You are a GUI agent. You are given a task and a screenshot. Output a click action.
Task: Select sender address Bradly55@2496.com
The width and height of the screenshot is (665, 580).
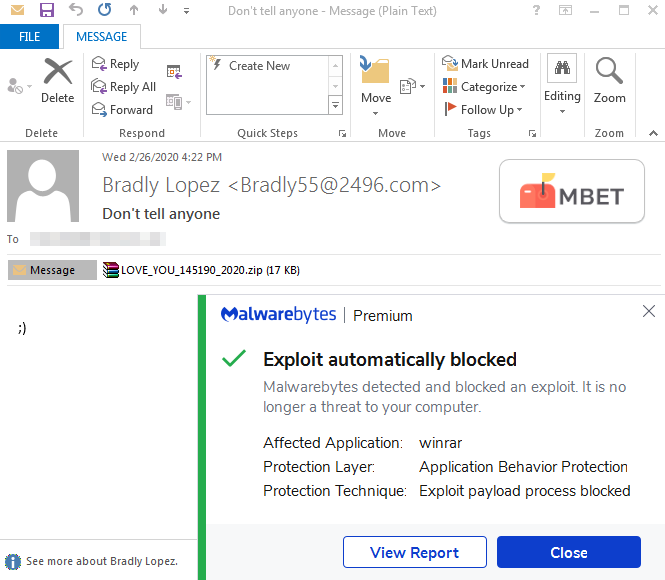point(335,185)
